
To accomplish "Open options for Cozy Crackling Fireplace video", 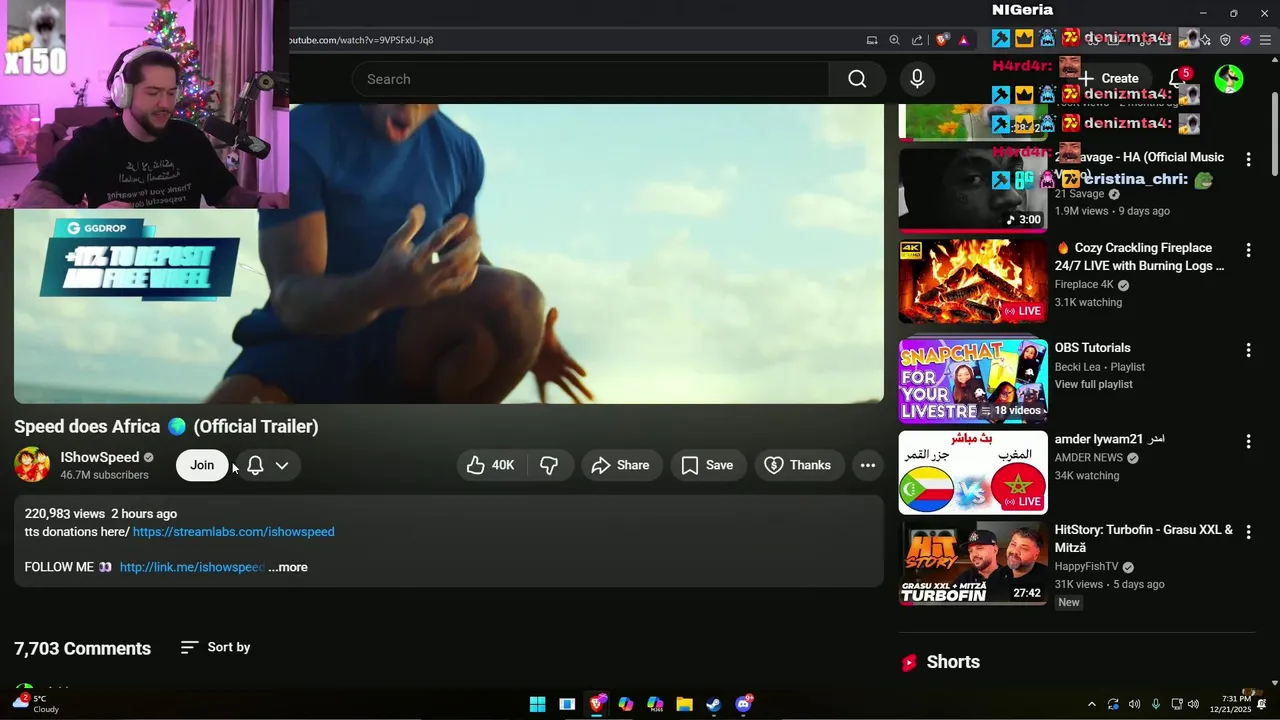I will tap(1248, 249).
